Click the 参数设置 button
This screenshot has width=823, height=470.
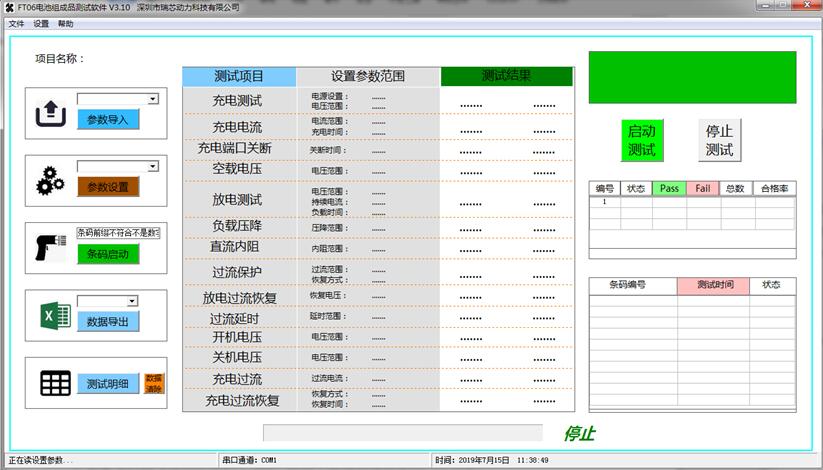108,187
